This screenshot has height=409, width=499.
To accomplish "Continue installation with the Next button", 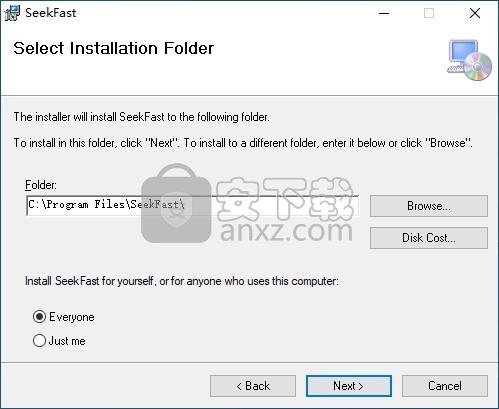I will [349, 386].
